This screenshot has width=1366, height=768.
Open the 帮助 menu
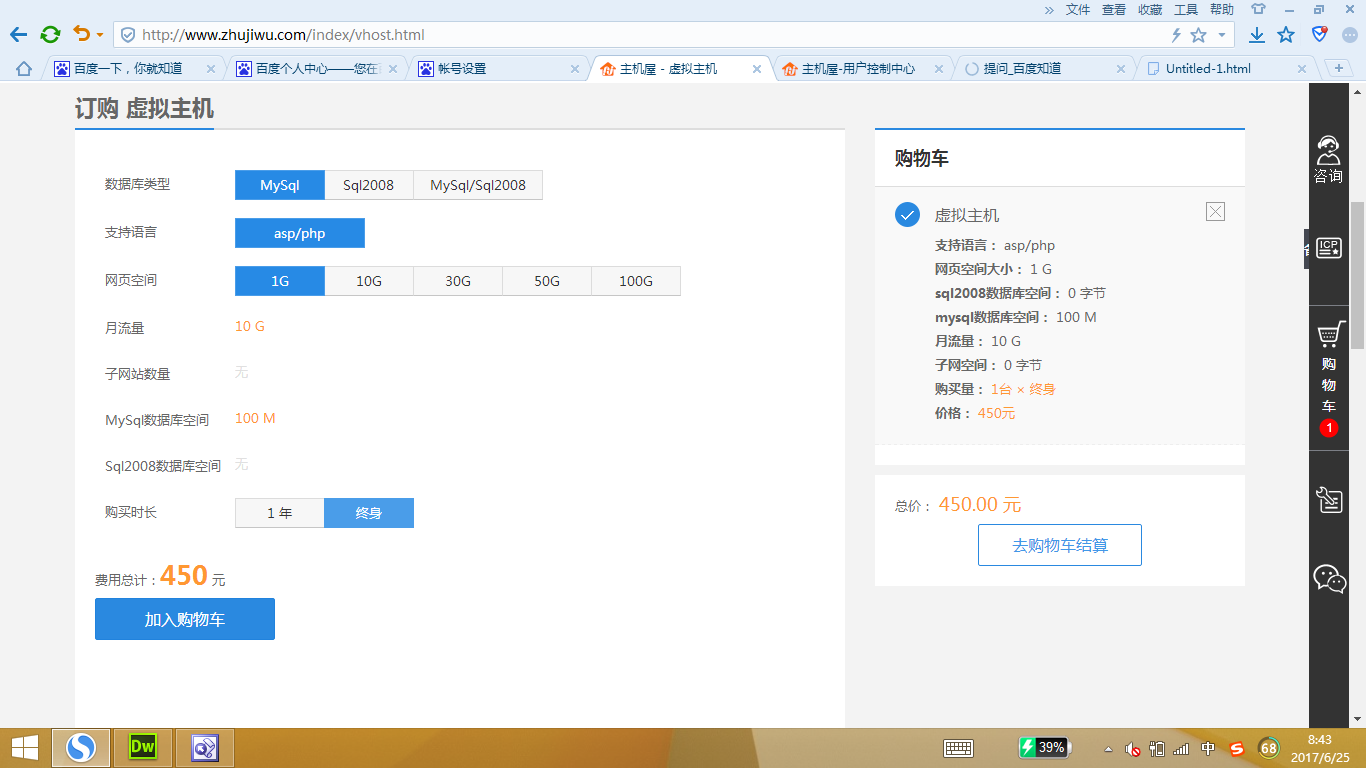[1222, 9]
